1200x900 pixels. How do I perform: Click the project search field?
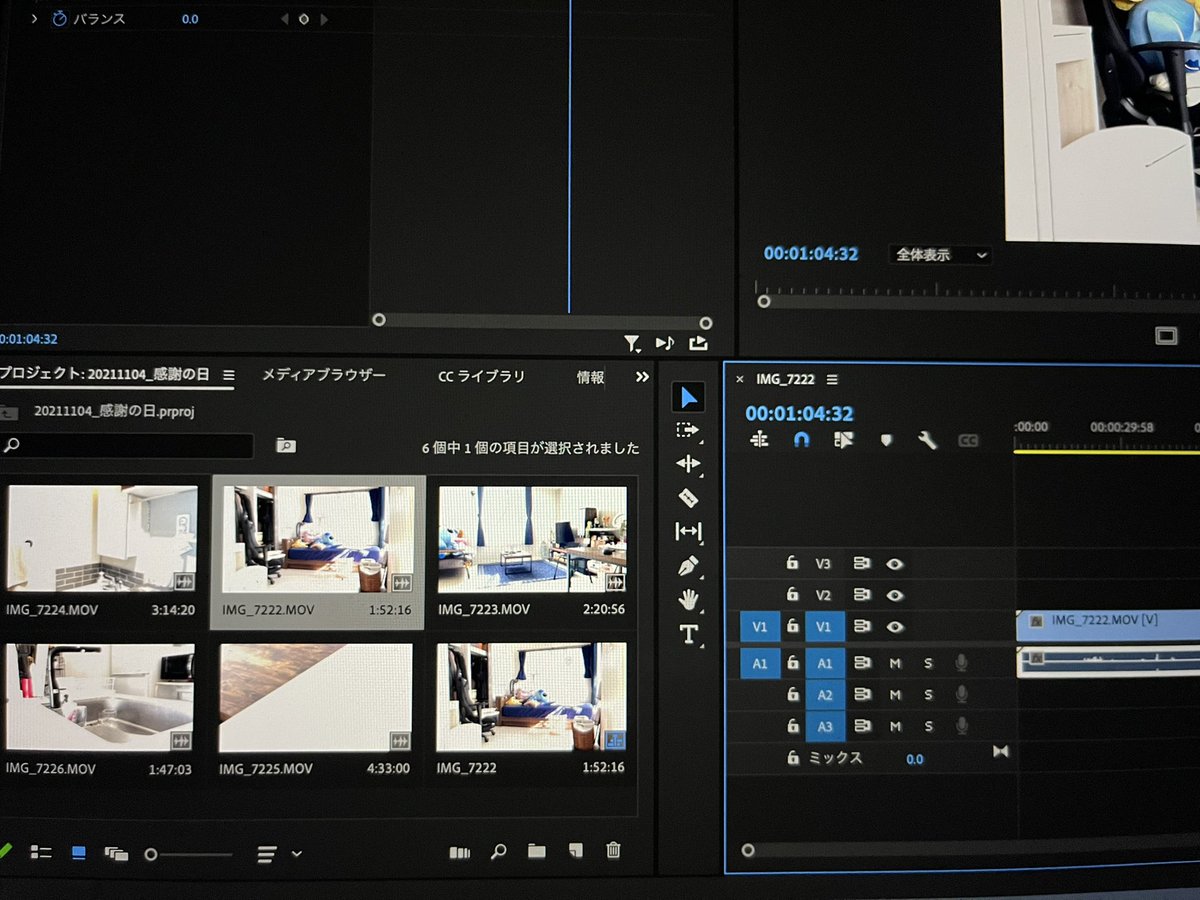(x=127, y=445)
